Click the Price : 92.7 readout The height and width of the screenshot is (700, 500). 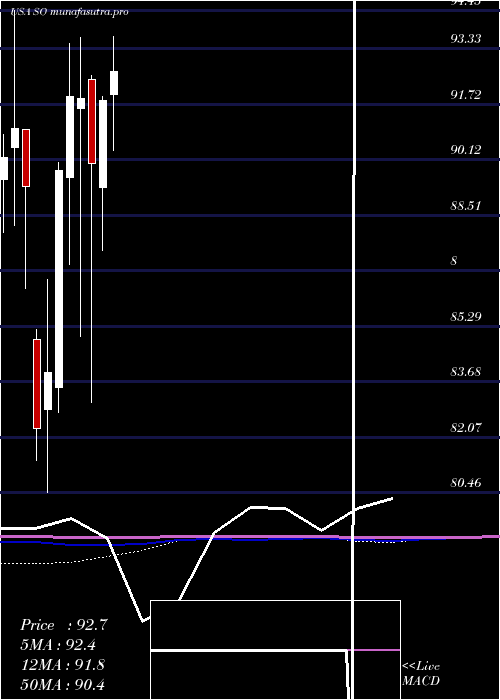pyautogui.click(x=64, y=625)
